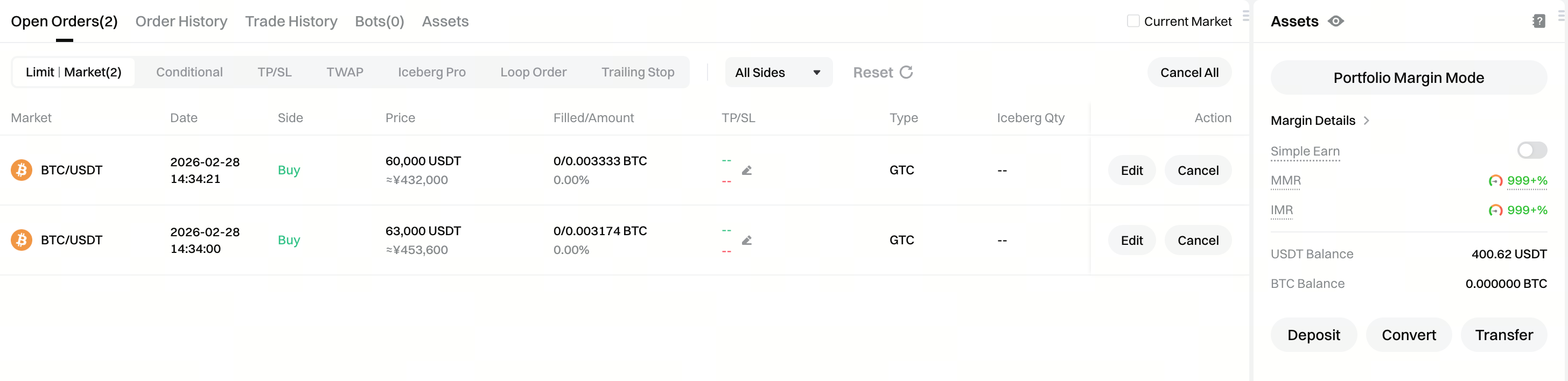Click Bitcoin icon of the 60,000 USDT order
The width and height of the screenshot is (1568, 381).
point(22,171)
